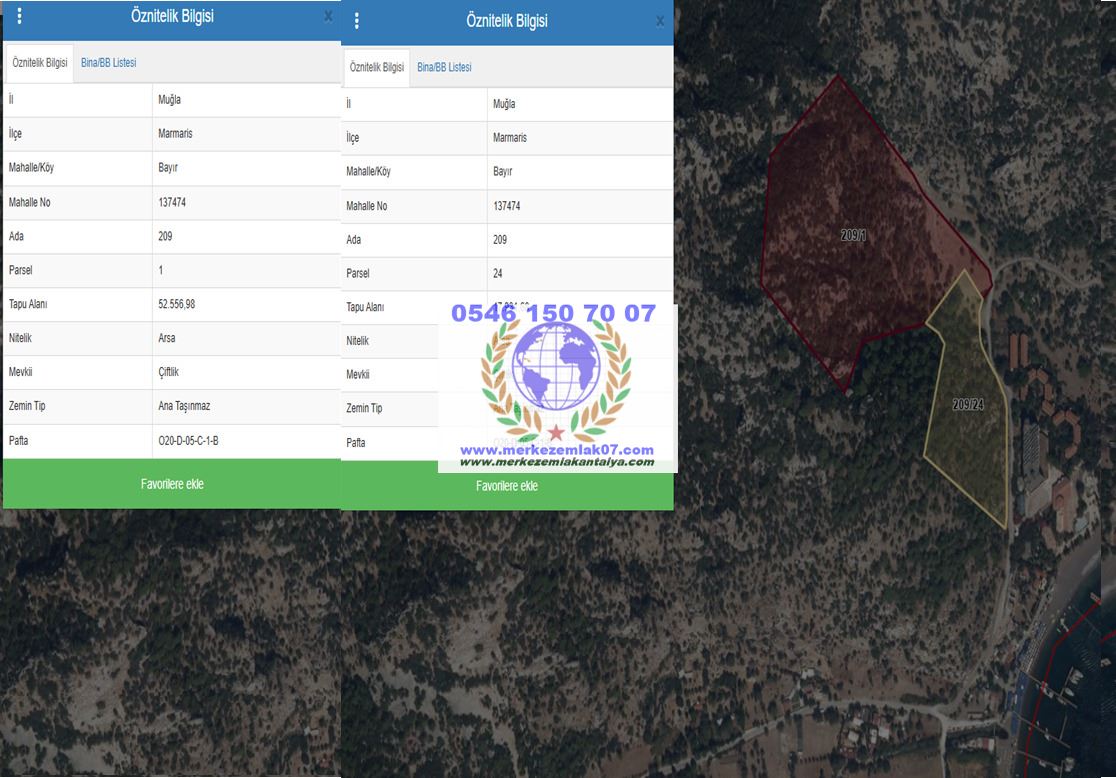Open the three-dot menu in parcel 1 panel

pos(20,17)
